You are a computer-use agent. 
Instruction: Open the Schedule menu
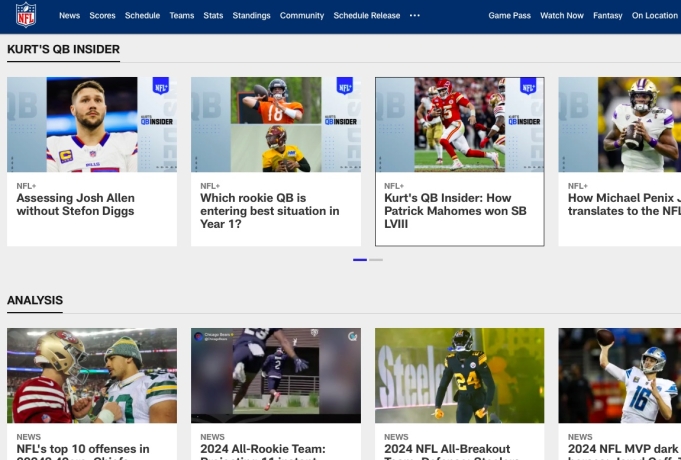click(x=142, y=15)
